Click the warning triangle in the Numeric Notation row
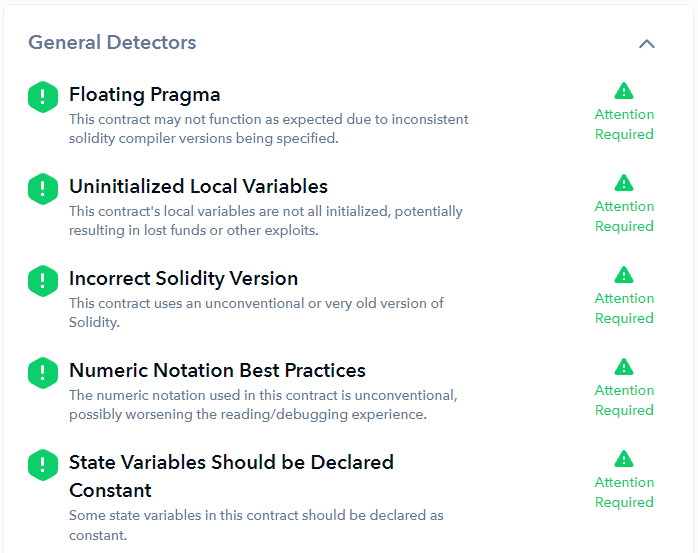Screen dimensions: 698x553 [x=624, y=367]
